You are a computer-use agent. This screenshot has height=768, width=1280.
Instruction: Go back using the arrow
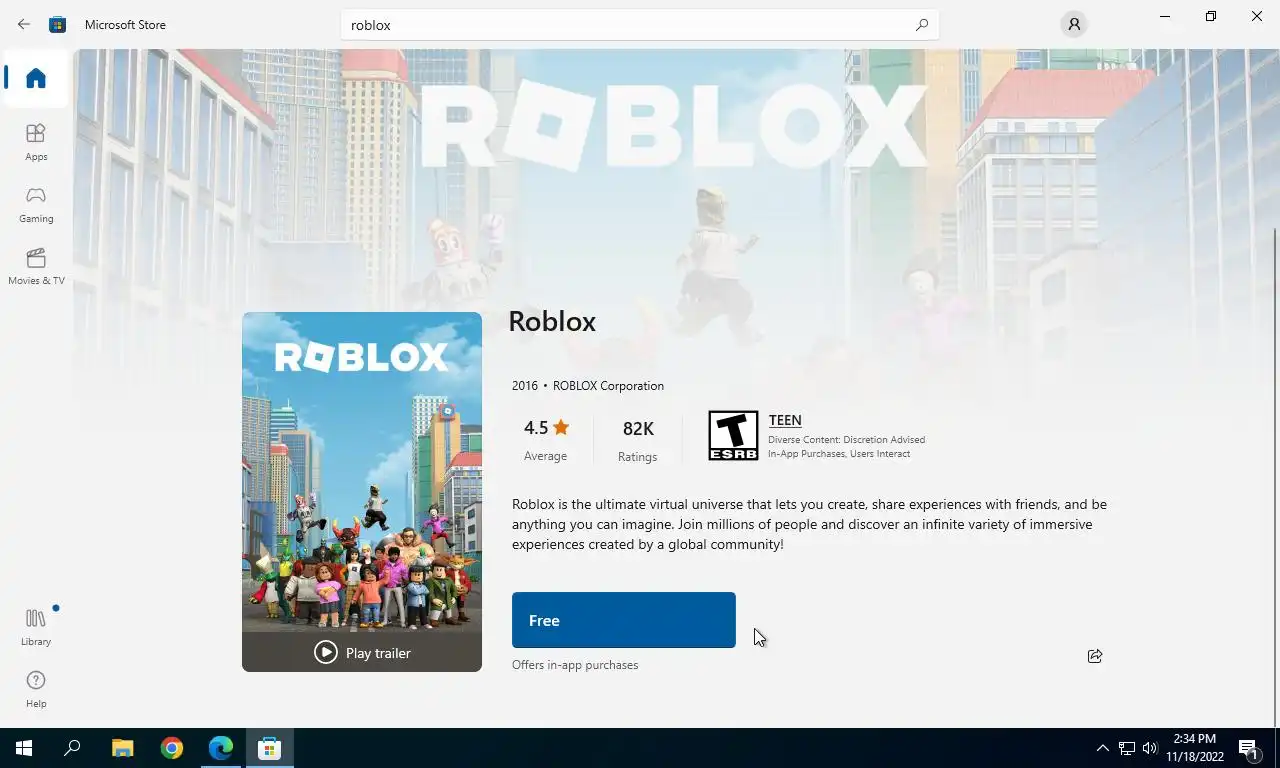(x=24, y=24)
